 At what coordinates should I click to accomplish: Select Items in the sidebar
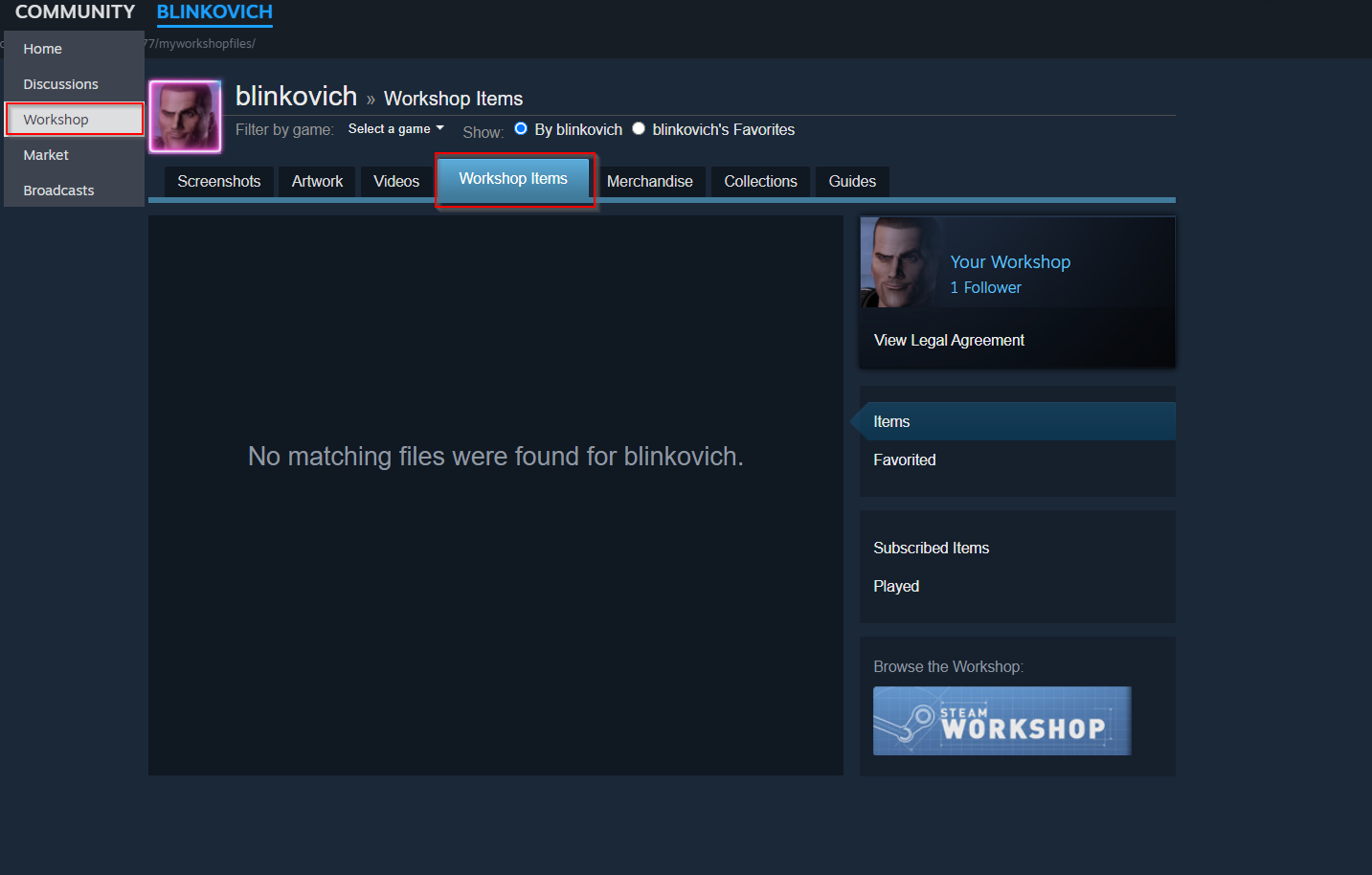point(1017,421)
